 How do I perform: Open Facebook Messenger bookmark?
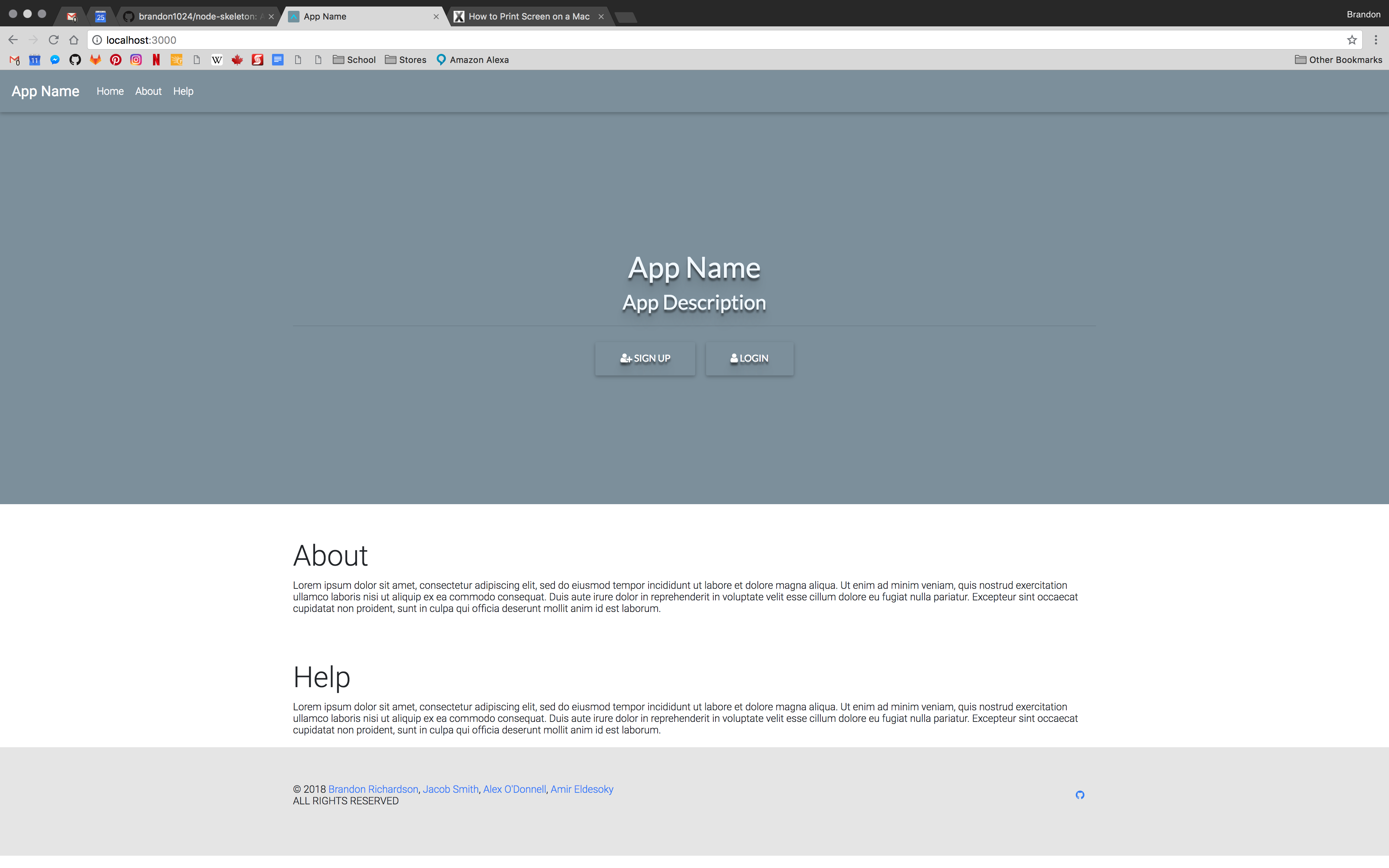tap(55, 60)
